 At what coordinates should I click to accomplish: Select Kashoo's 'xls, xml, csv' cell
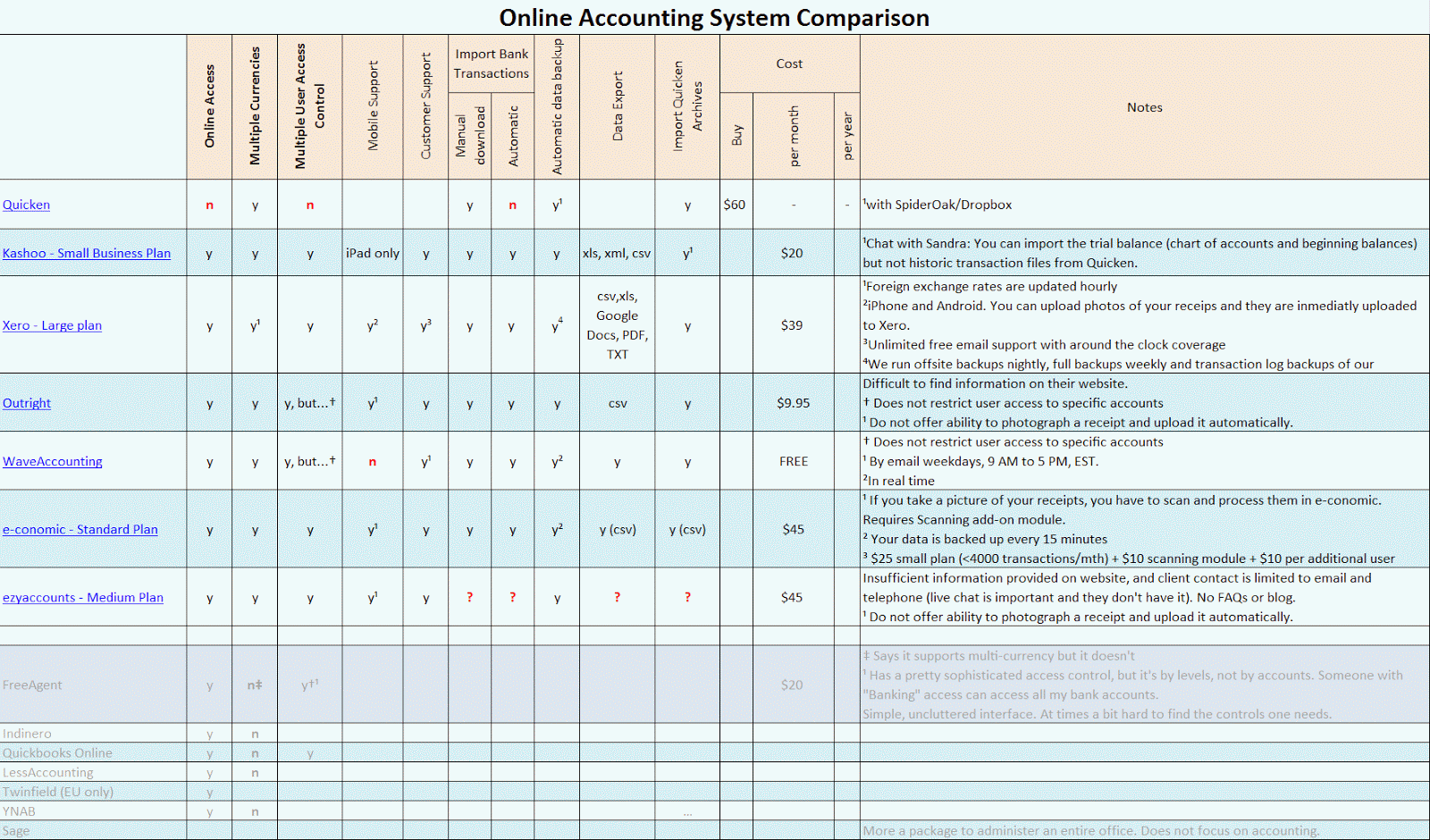(x=618, y=253)
